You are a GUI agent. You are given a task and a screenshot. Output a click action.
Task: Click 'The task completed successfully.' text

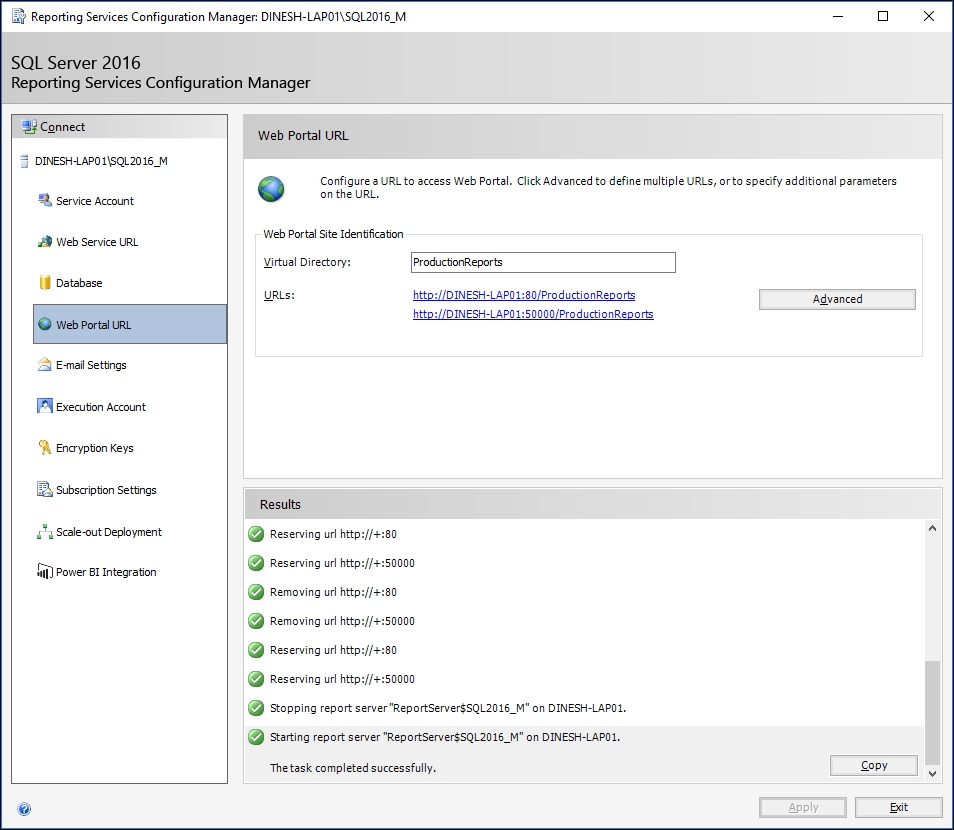pos(353,768)
